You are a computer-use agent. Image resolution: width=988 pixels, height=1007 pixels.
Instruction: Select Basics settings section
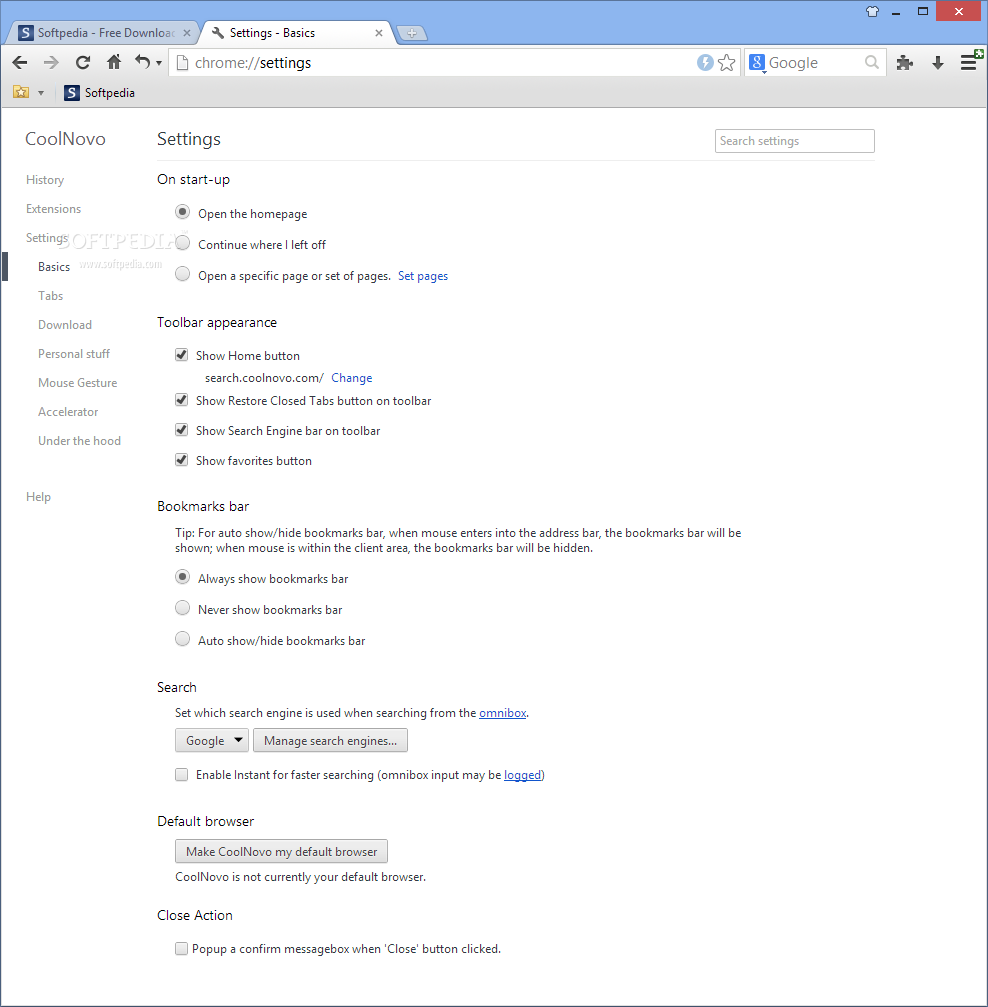pyautogui.click(x=54, y=267)
